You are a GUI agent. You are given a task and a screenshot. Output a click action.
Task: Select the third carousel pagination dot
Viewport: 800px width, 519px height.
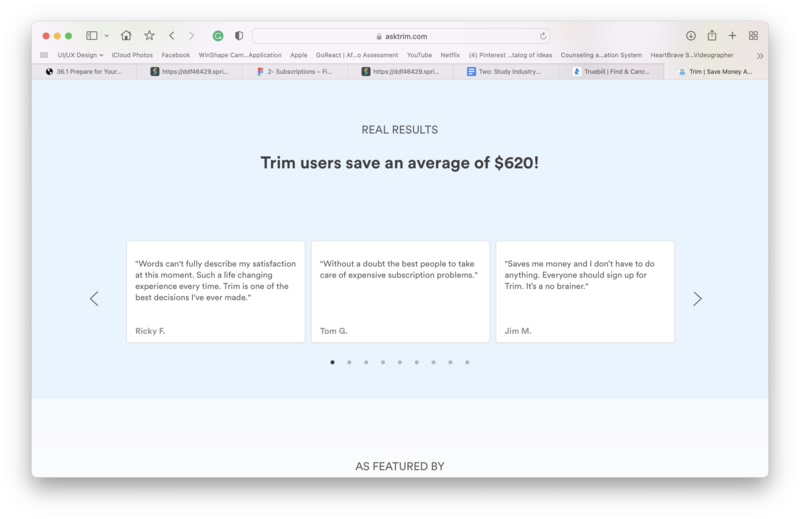[366, 362]
